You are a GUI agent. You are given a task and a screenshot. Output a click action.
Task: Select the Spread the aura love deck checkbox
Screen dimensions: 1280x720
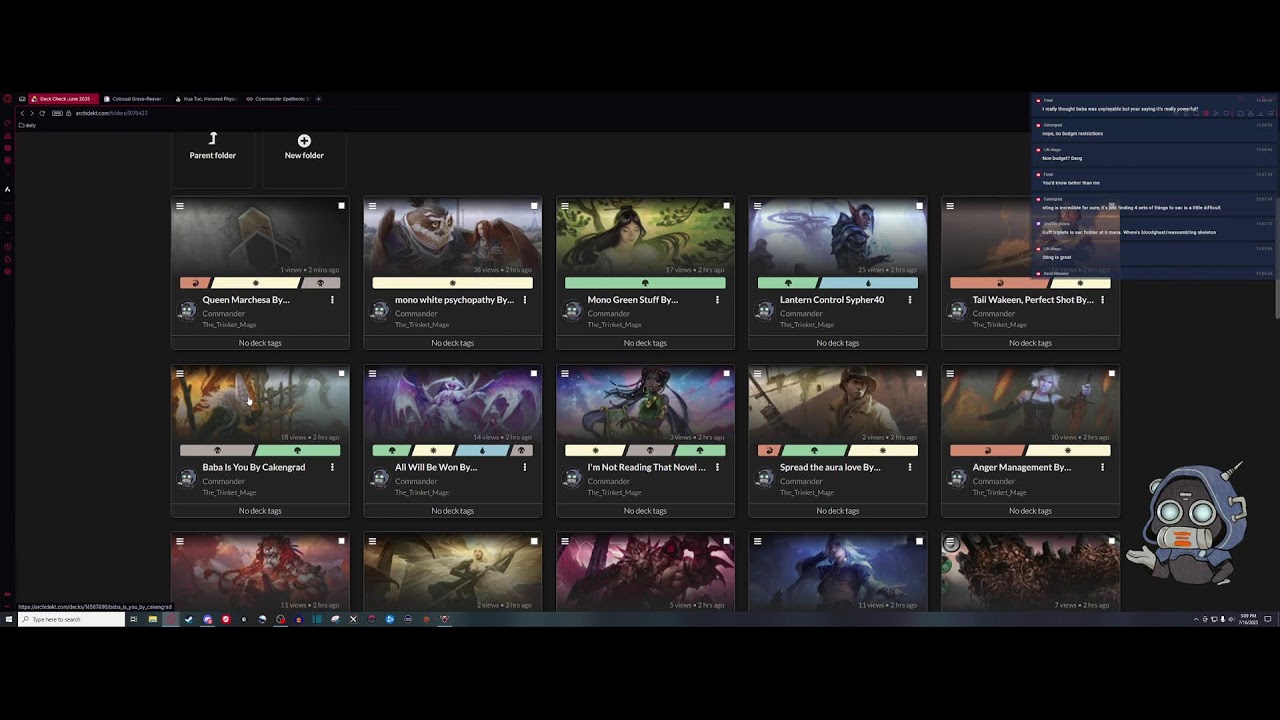[919, 374]
